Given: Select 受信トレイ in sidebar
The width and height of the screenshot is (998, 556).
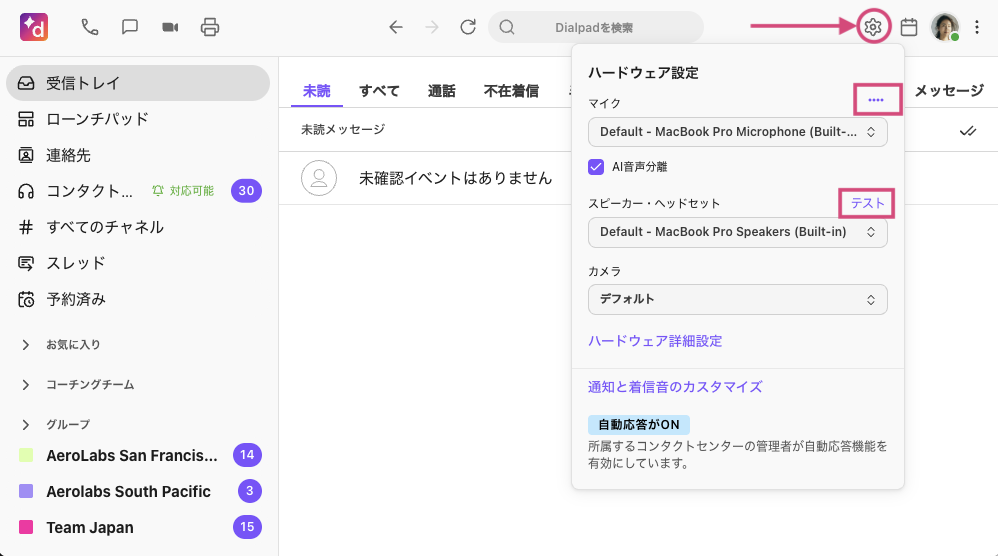Looking at the screenshot, I should [x=138, y=83].
